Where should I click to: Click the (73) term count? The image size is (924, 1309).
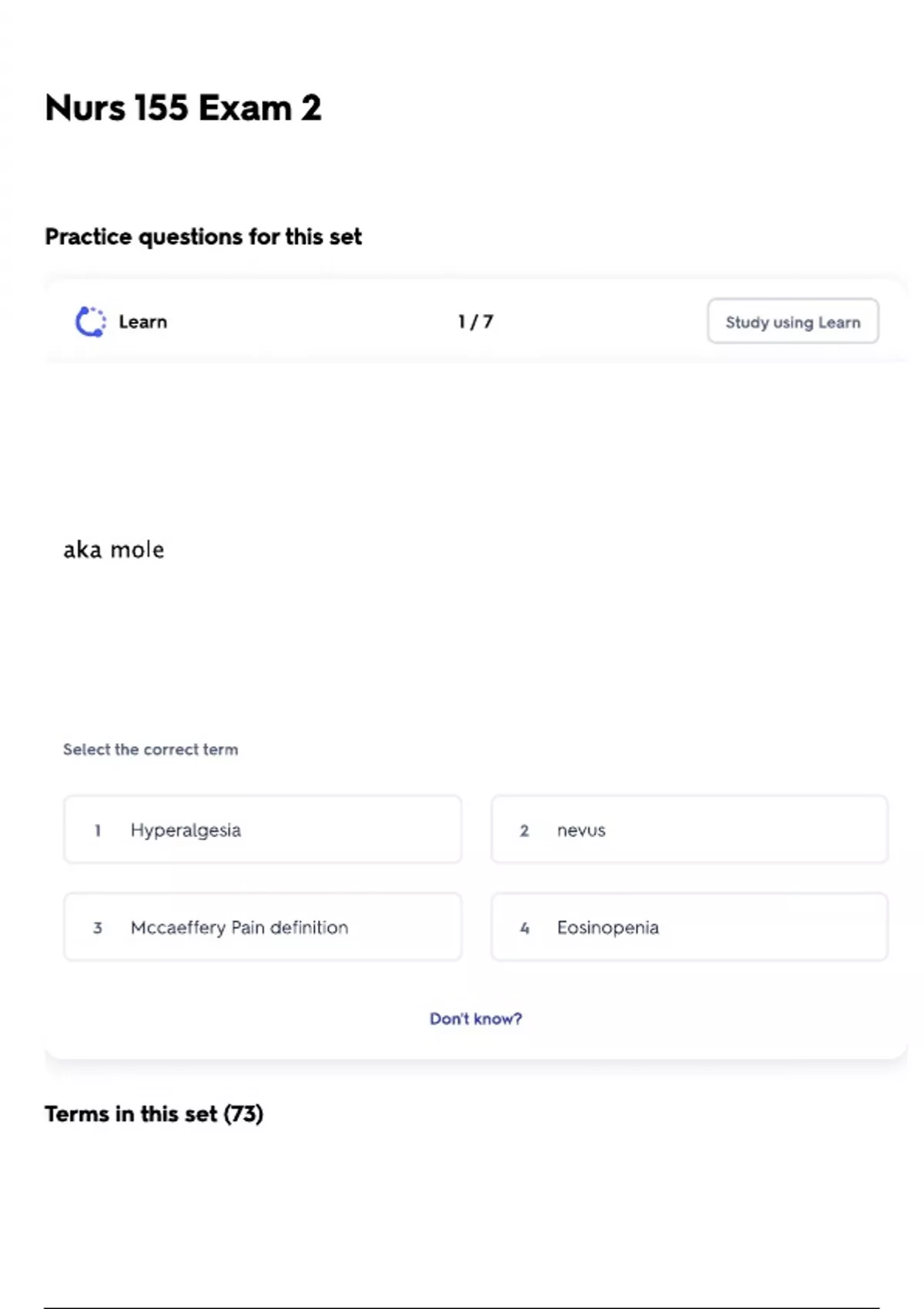(243, 1114)
